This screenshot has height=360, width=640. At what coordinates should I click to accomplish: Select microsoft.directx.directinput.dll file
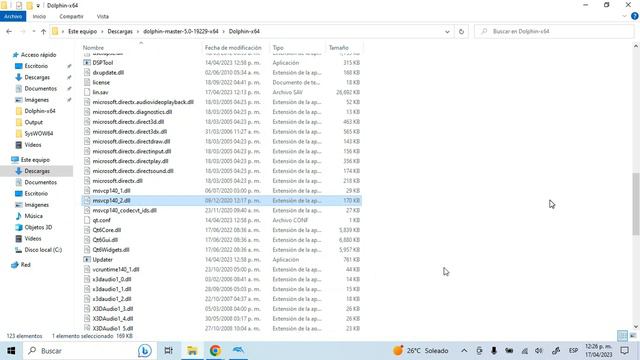click(x=131, y=151)
